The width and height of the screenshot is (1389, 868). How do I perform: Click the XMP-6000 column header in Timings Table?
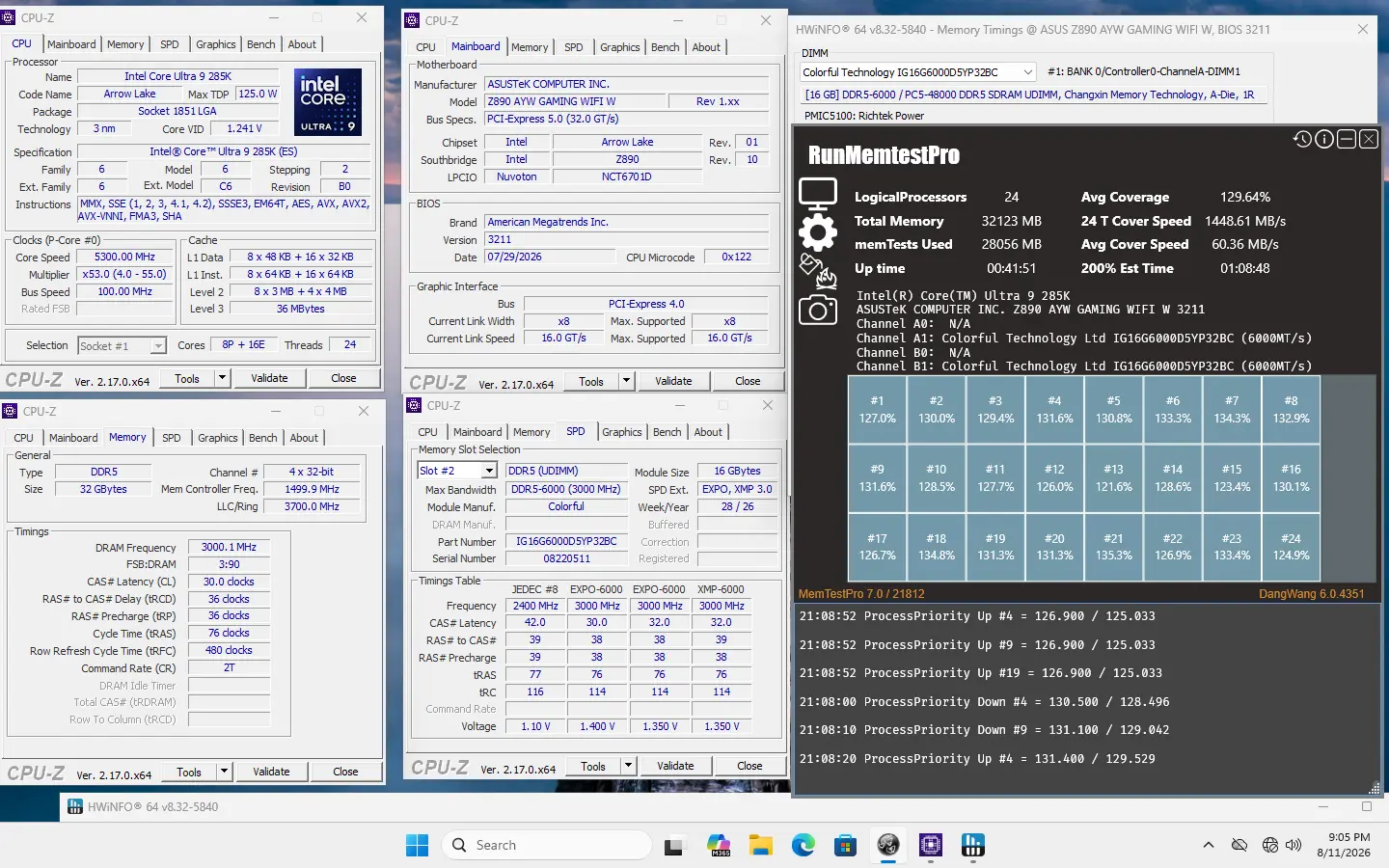(722, 589)
